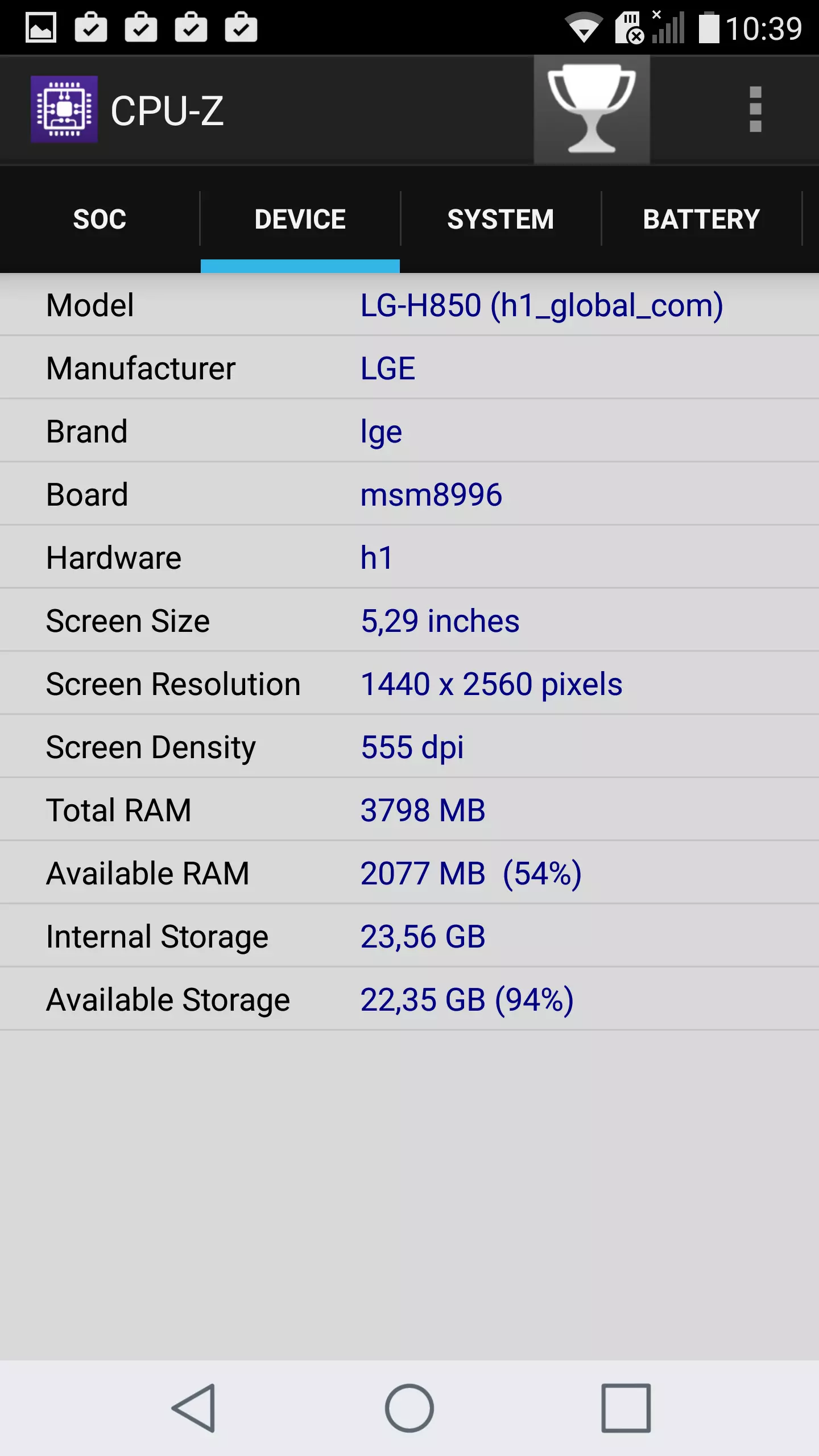Viewport: 819px width, 1456px height.
Task: Open recent apps with square button
Action: 626,1408
